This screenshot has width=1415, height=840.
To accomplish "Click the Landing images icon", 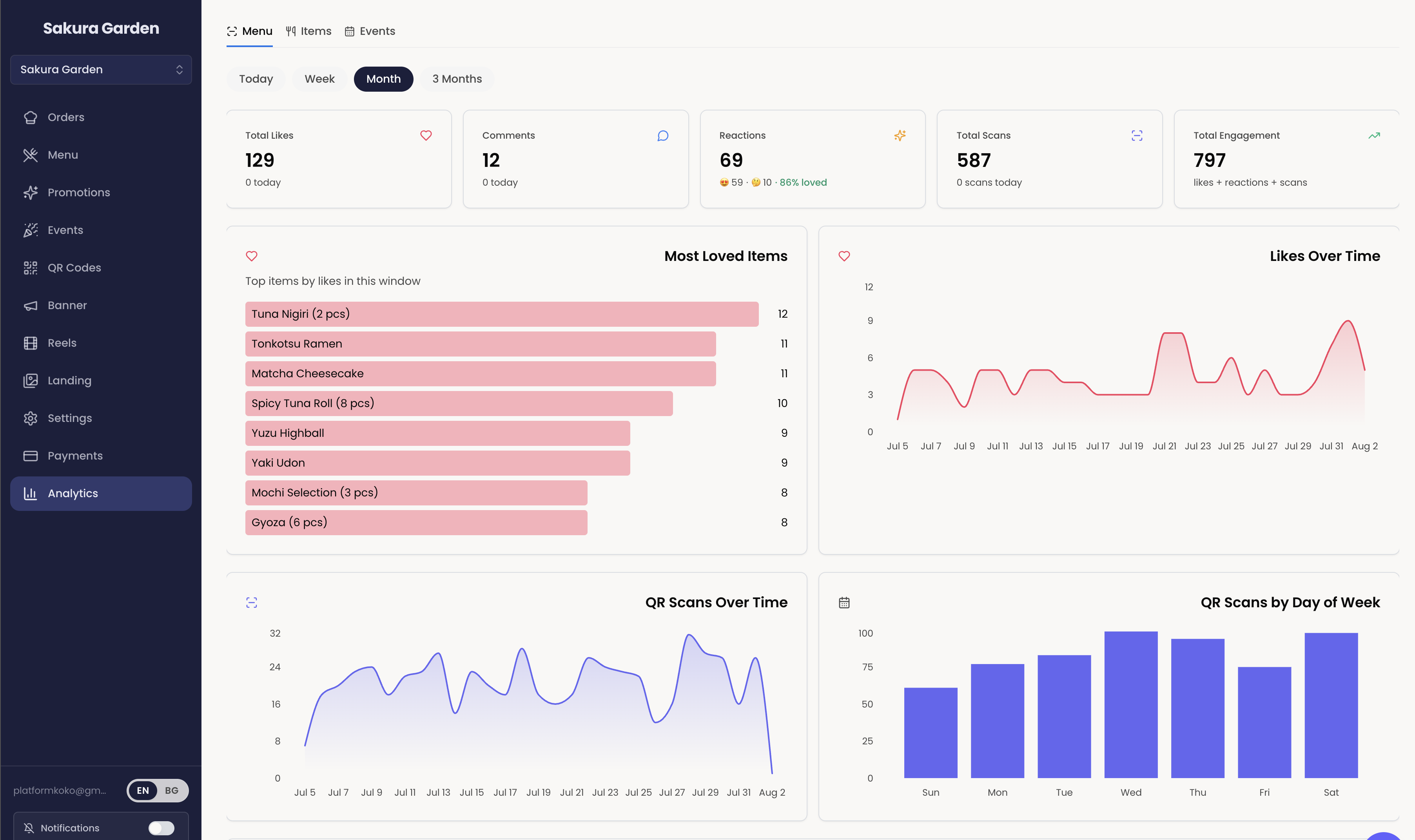I will point(31,381).
